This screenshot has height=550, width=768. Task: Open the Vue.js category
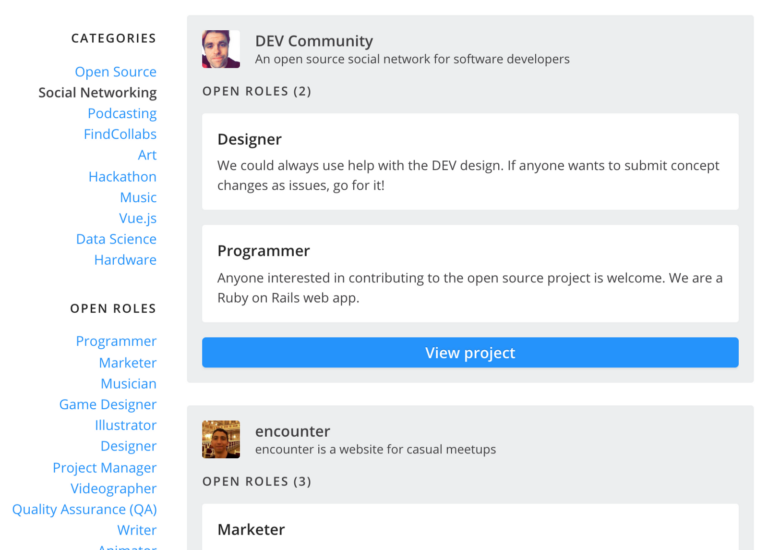(x=138, y=218)
